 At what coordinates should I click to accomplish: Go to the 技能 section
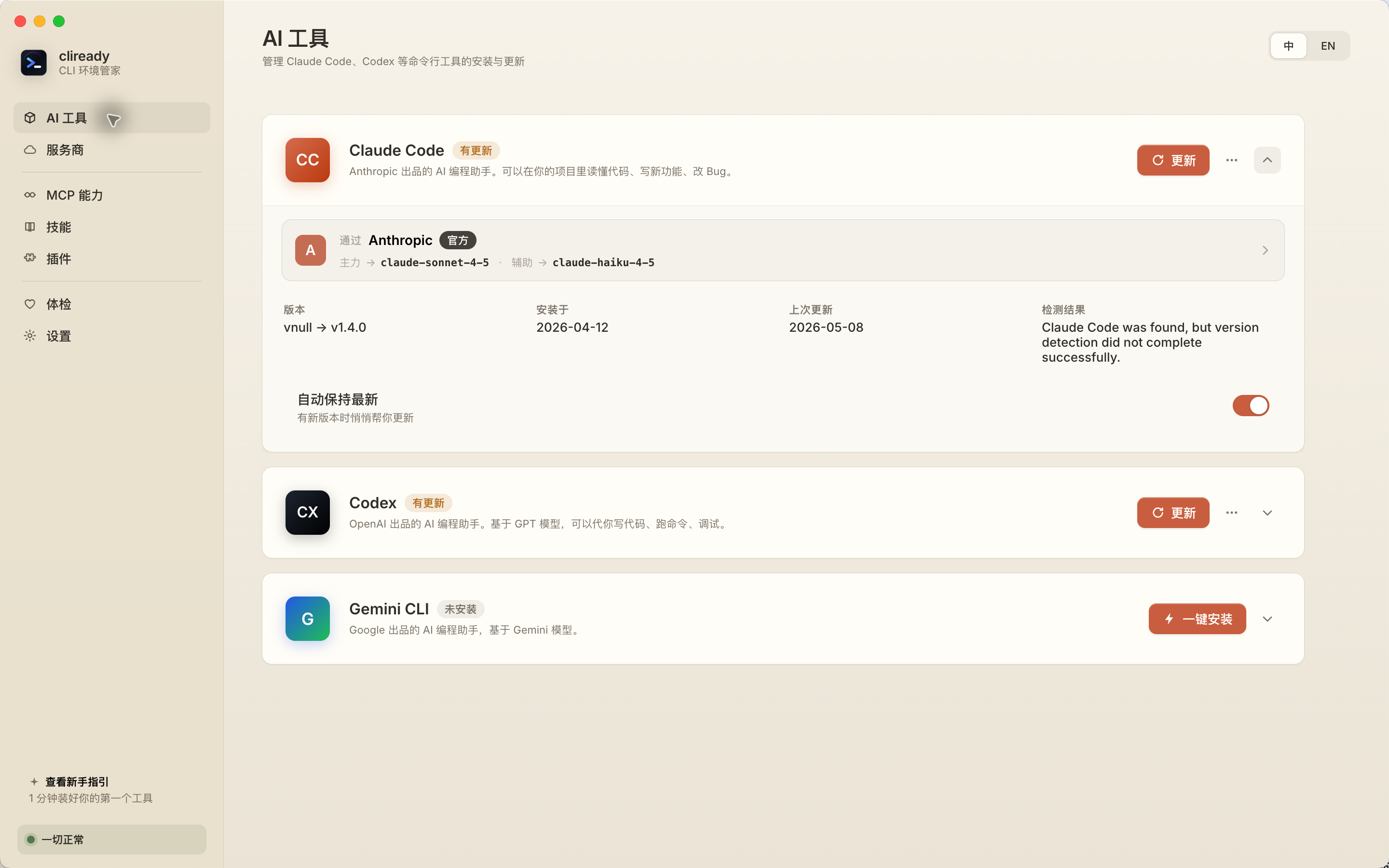[x=112, y=227]
